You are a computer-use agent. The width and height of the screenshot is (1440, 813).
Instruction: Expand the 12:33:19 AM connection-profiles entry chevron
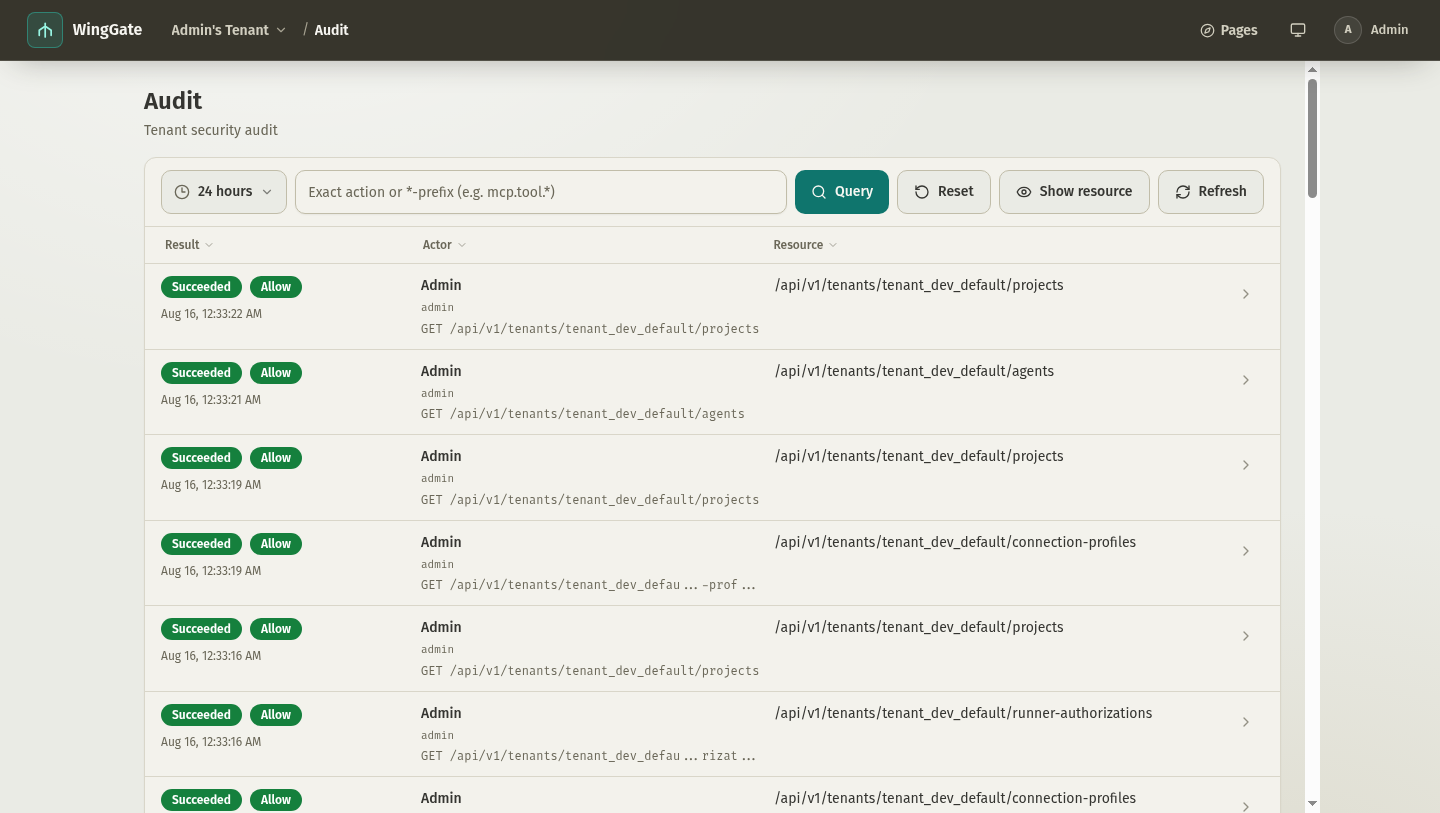point(1246,551)
